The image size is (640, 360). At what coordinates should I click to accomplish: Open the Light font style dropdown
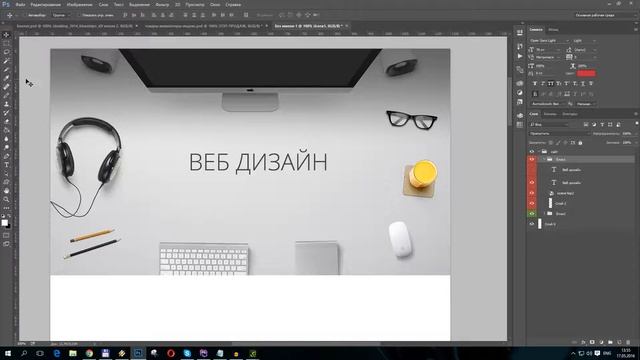[x=584, y=40]
